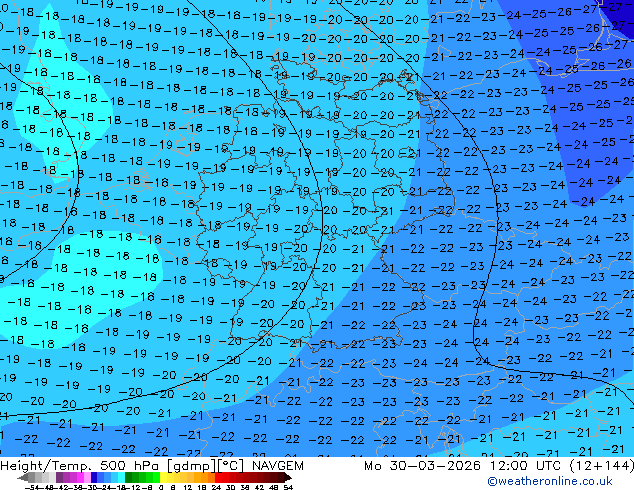This screenshot has height=490, width=634.
Task: Click the bright red swatch near 24
Action: (x=218, y=477)
